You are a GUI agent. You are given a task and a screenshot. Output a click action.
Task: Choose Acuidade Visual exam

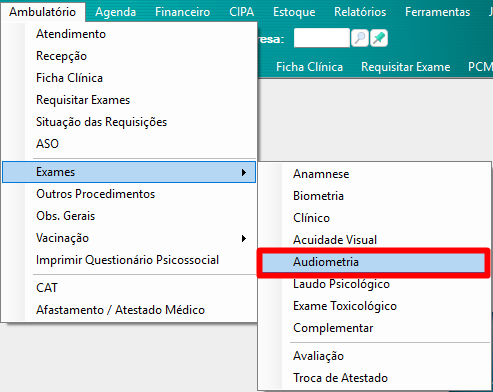tap(335, 240)
